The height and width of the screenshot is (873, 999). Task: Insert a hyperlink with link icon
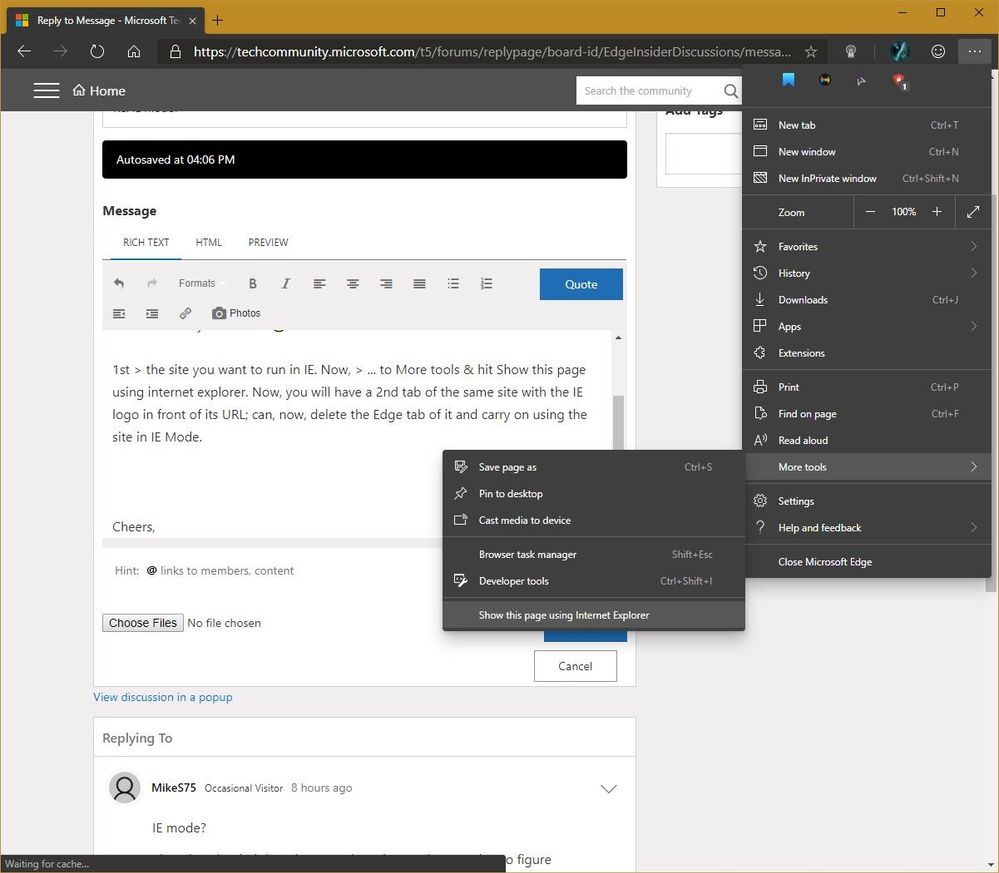click(185, 314)
